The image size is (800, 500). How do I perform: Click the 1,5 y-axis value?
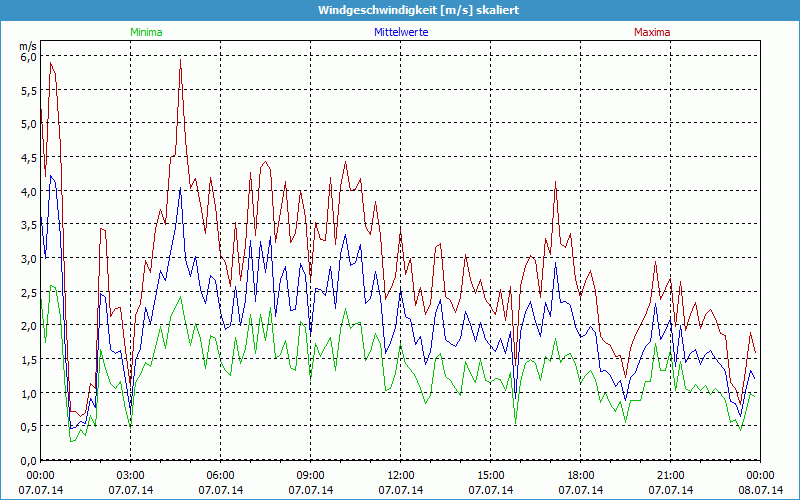(29, 360)
